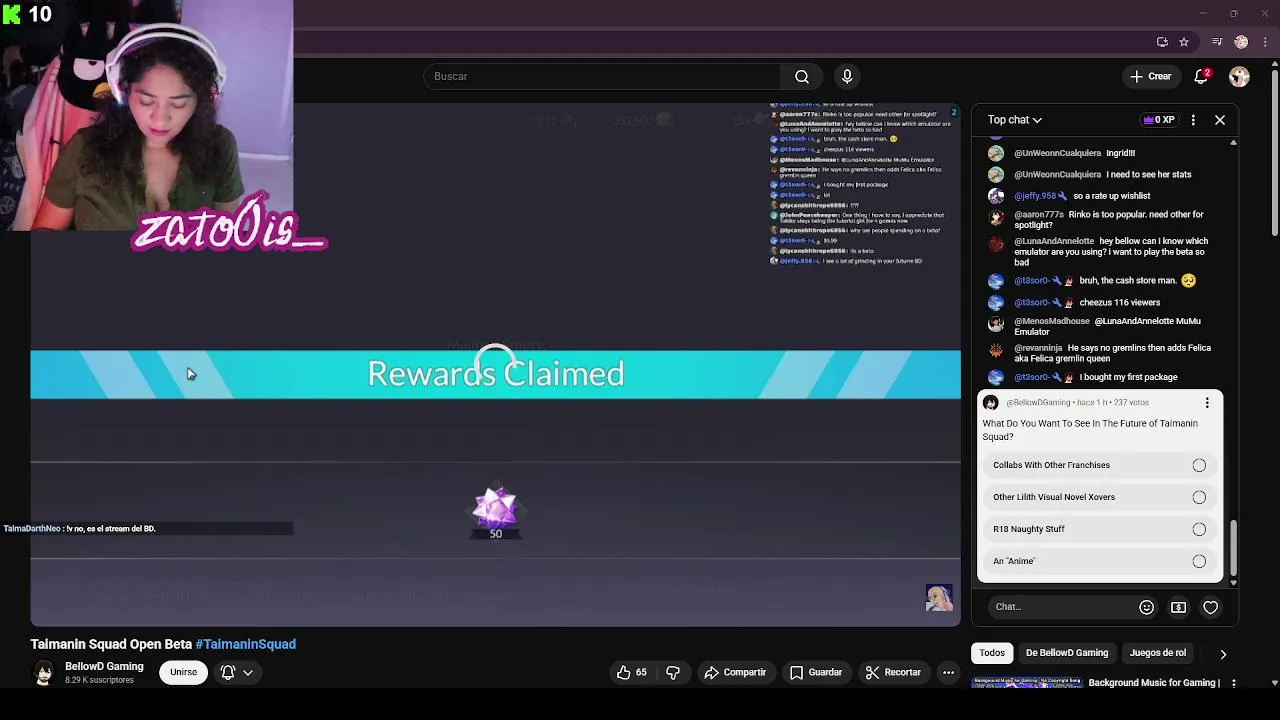Viewport: 1280px width, 720px height.
Task: Click the BellowD Gaming channel avatar
Action: click(x=43, y=673)
